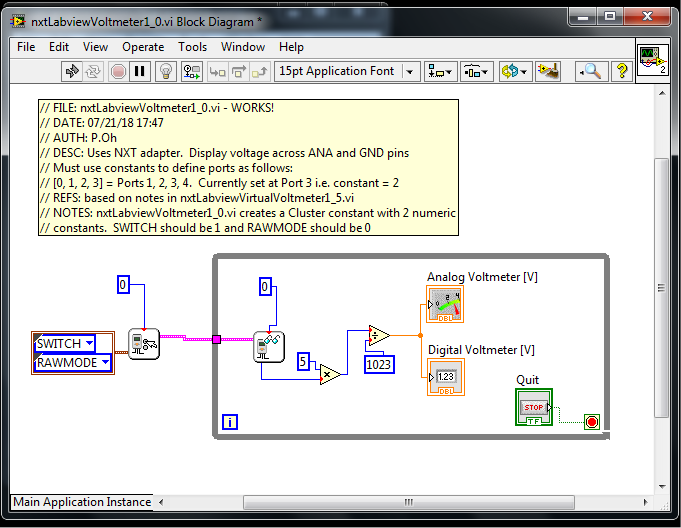Click the yellow comment note box
This screenshot has height=528, width=681.
click(248, 168)
